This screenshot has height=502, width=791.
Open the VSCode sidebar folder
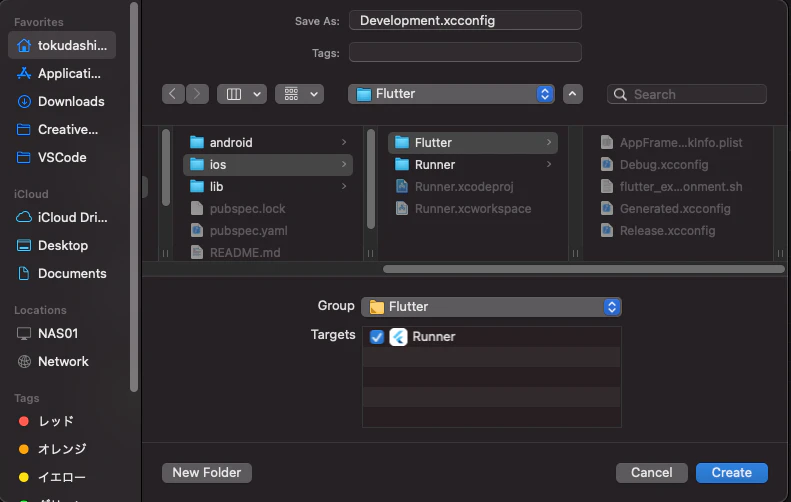coord(62,157)
